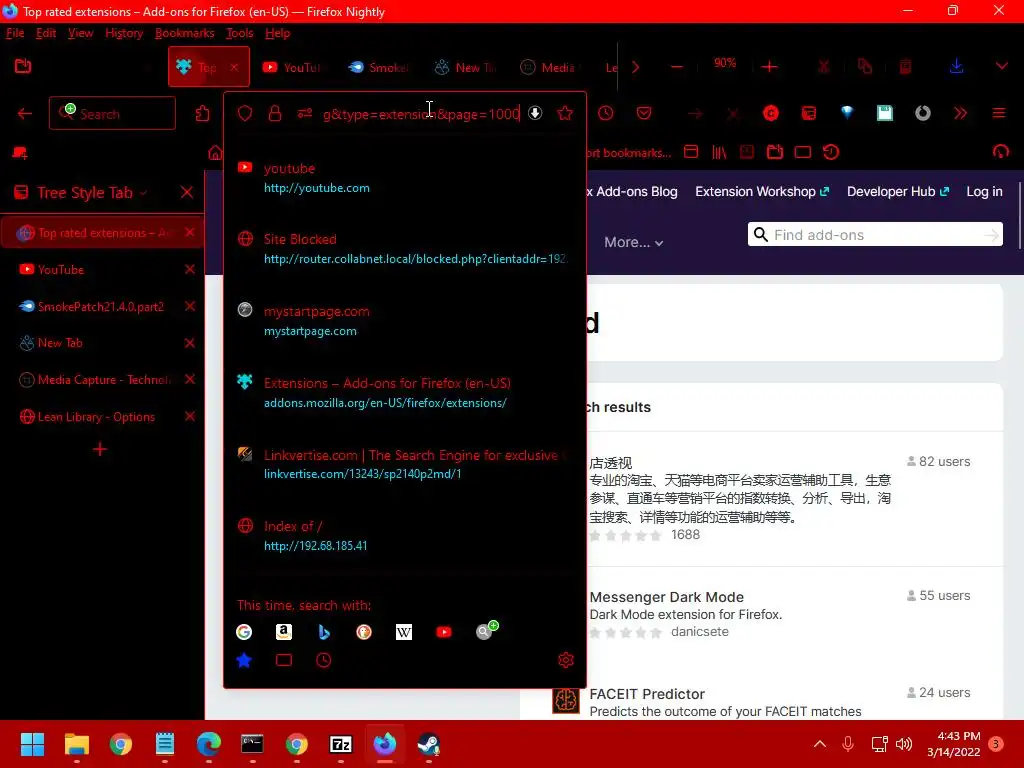The height and width of the screenshot is (768, 1024).
Task: Open the View menu
Action: 80,33
